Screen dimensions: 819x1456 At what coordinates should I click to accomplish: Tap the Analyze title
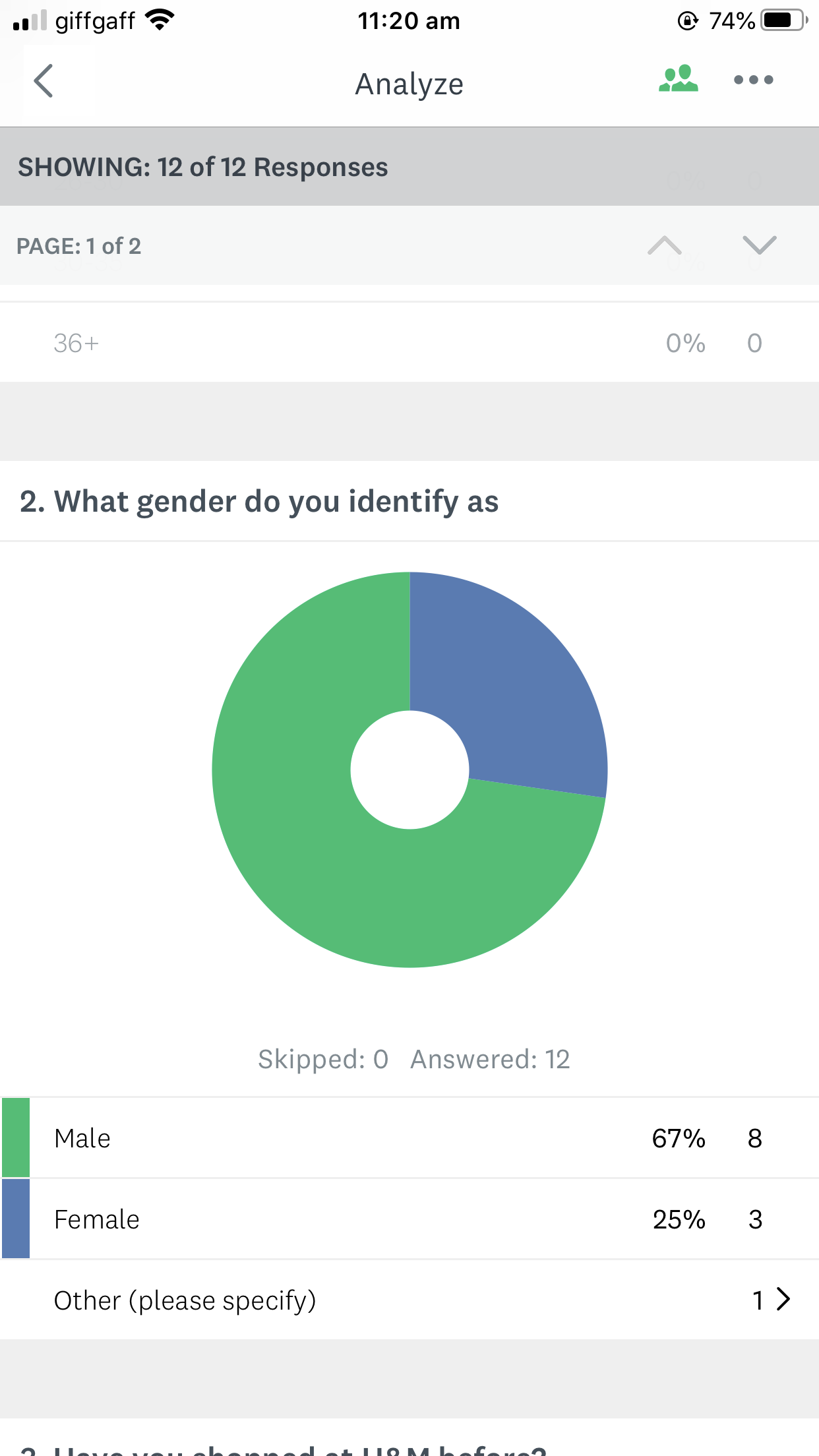tap(409, 84)
